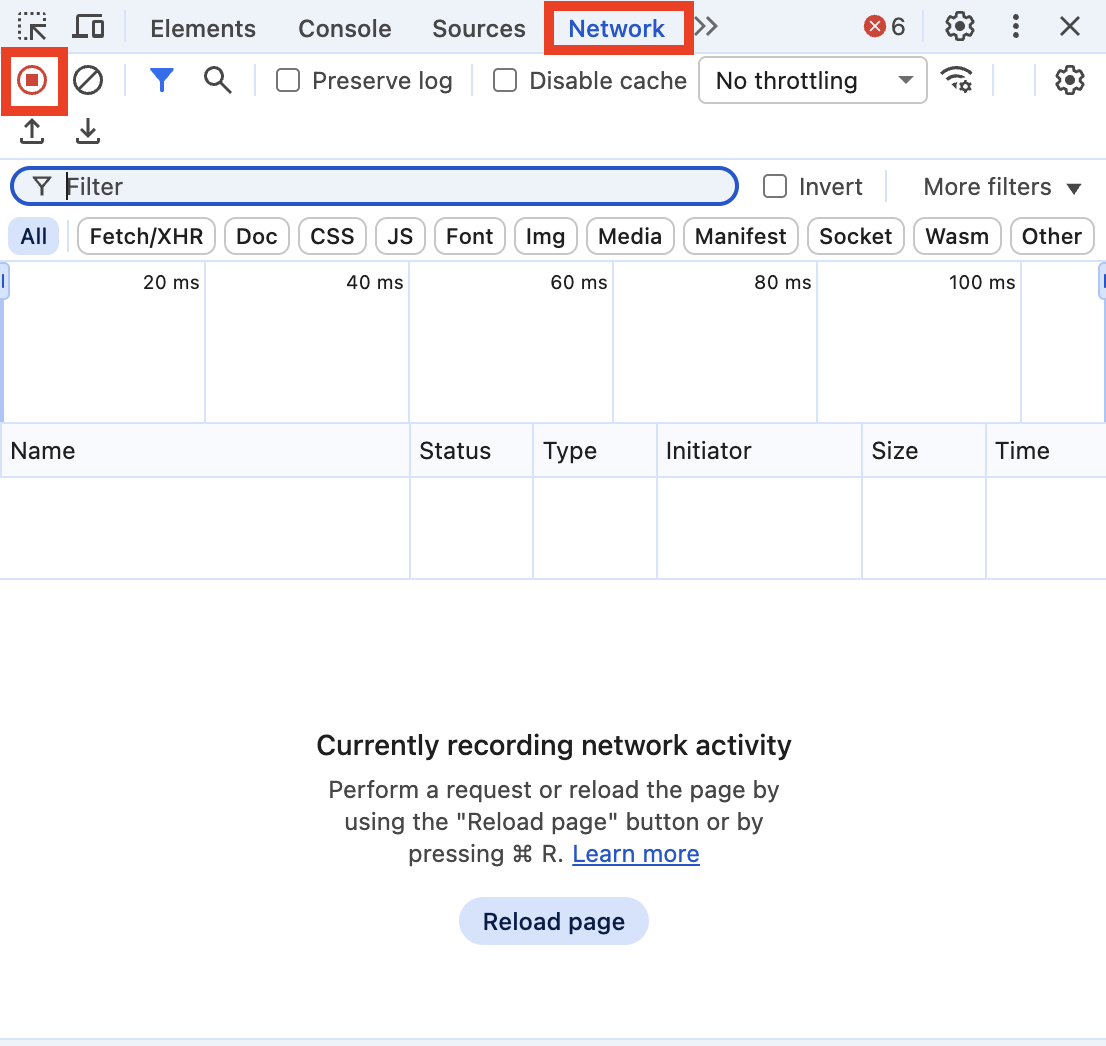Sort by the Time column header
Viewport: 1106px width, 1046px height.
click(1046, 451)
